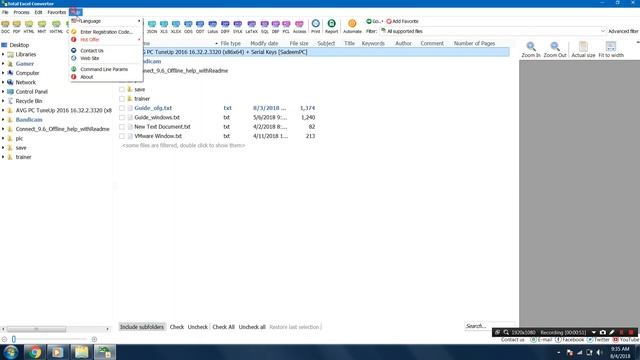The image size is (640, 360).
Task: Click the Check button
Action: tap(177, 327)
